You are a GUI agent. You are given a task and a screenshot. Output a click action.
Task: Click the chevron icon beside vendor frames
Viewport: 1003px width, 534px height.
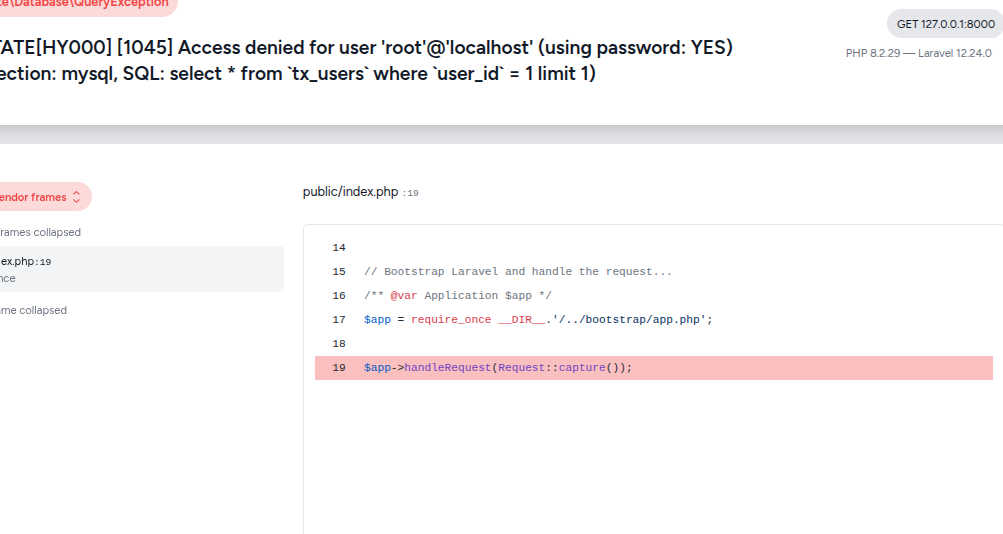point(77,198)
